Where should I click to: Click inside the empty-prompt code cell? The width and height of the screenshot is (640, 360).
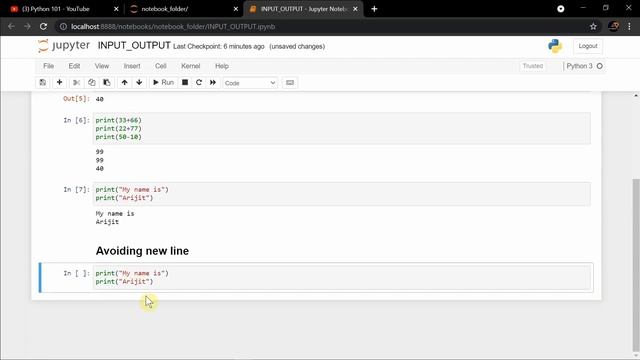(342, 277)
